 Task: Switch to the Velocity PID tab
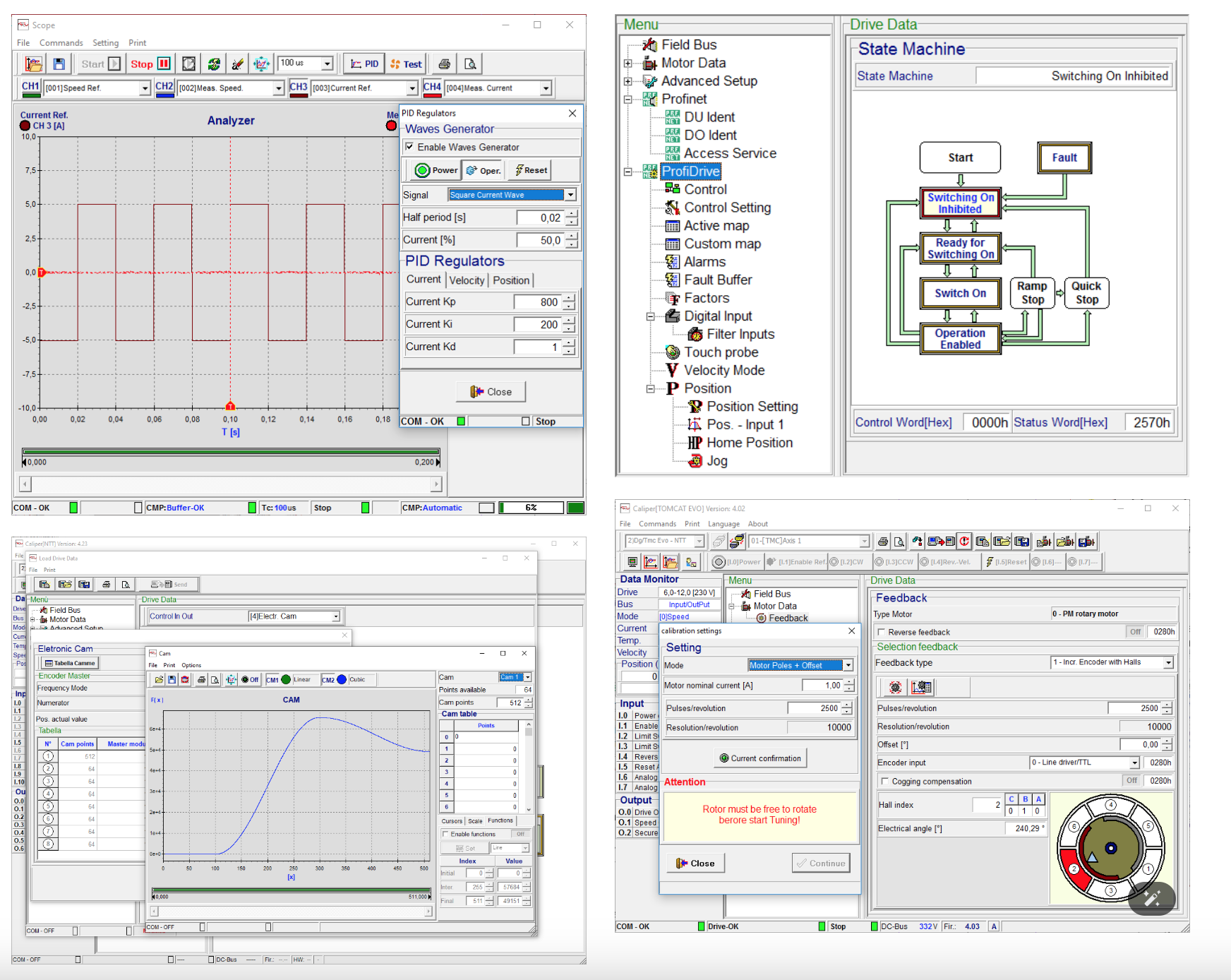(467, 280)
